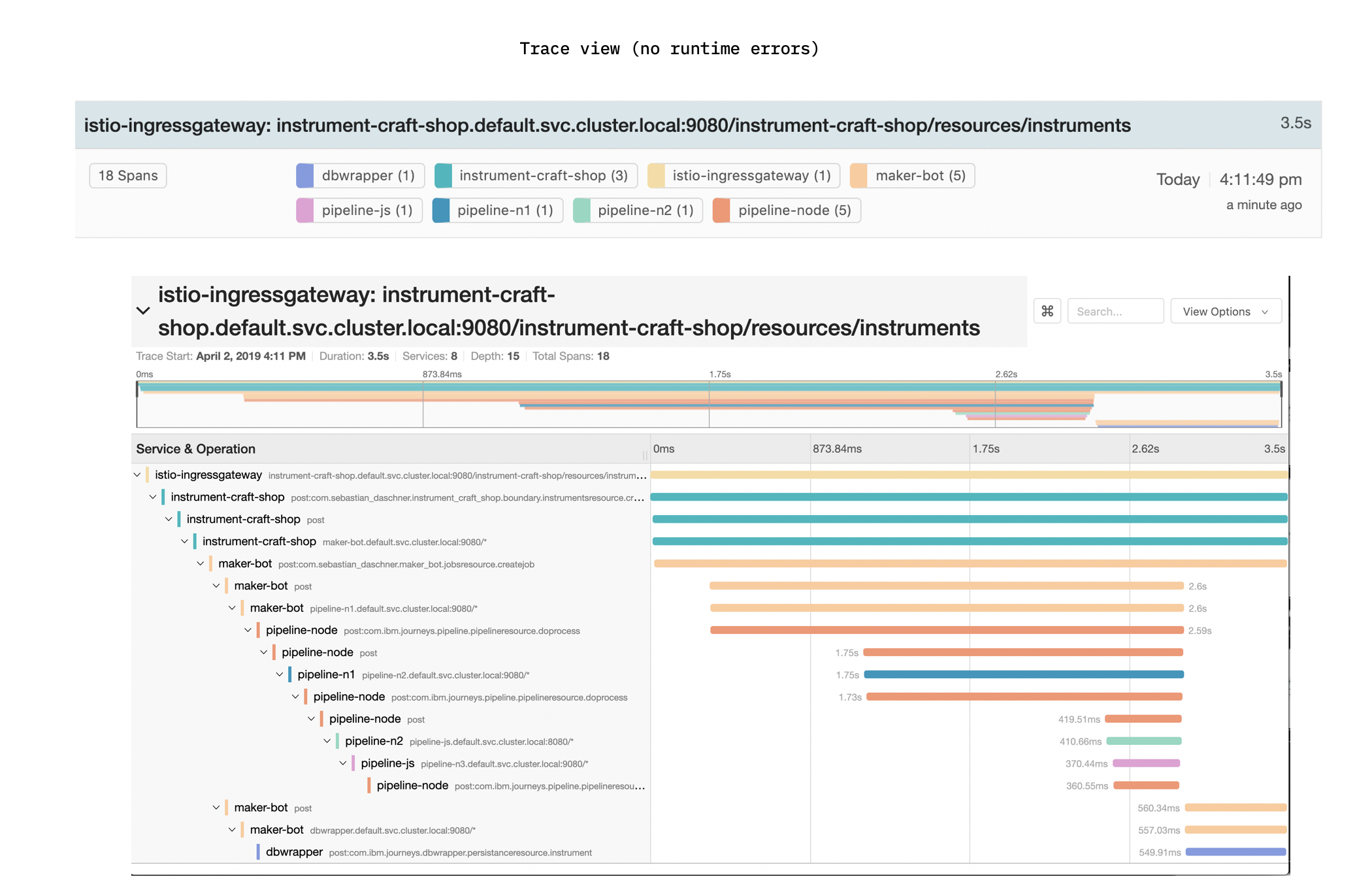Click the 1.75s marker in minimap
Image resolution: width=1372 pixels, height=894 pixels.
pyautogui.click(x=719, y=374)
